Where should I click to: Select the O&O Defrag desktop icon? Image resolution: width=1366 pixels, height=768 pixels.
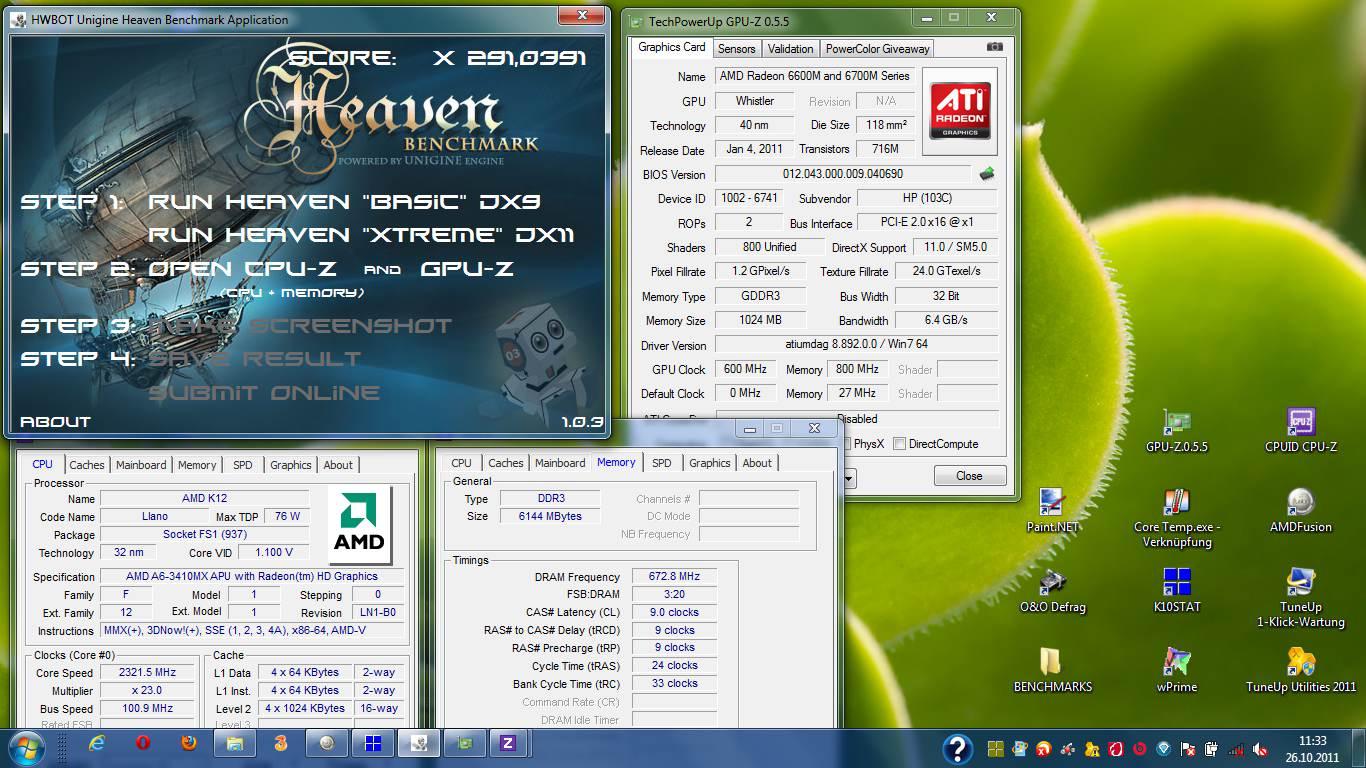pos(1052,591)
